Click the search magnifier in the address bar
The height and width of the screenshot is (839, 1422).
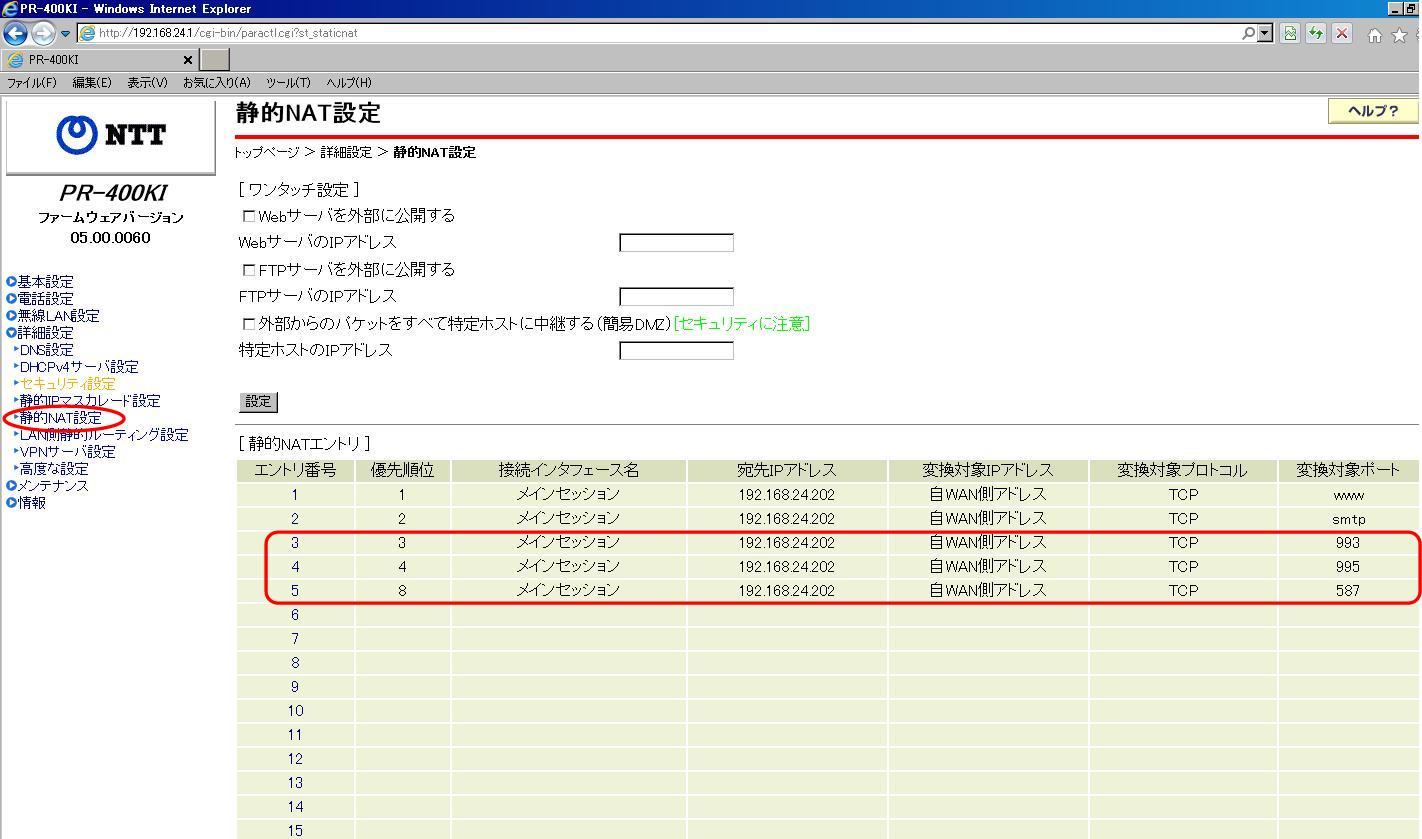coord(1248,33)
